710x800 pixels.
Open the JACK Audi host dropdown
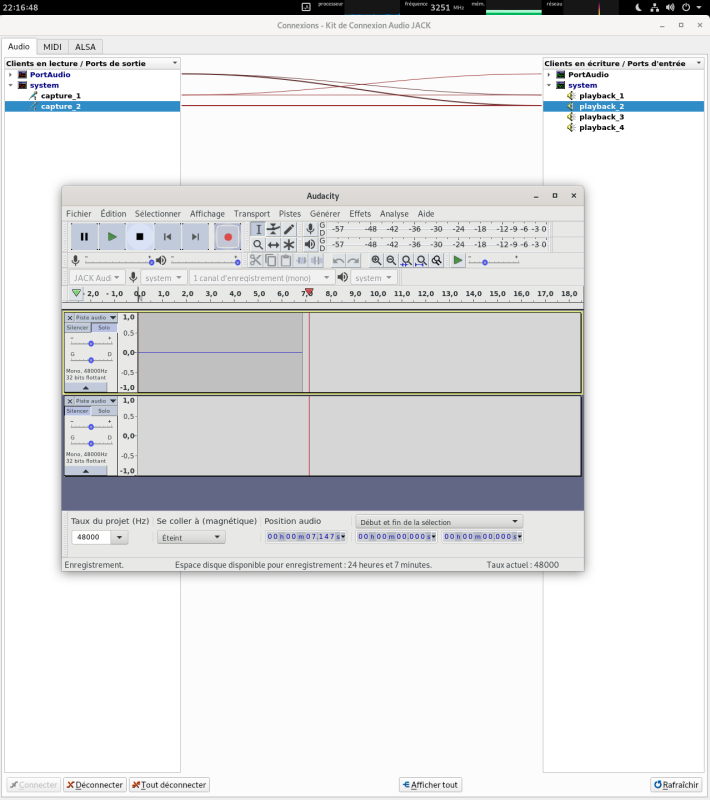[96, 278]
